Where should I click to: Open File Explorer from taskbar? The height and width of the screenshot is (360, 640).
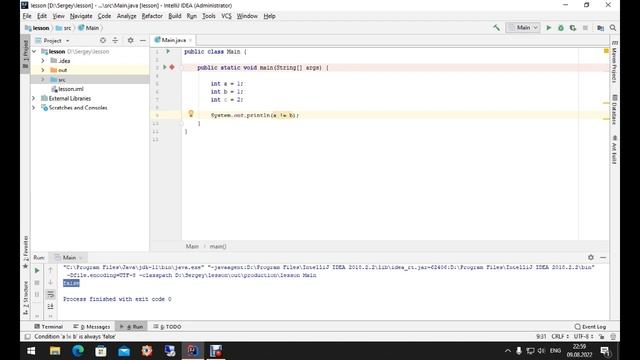(x=55, y=351)
